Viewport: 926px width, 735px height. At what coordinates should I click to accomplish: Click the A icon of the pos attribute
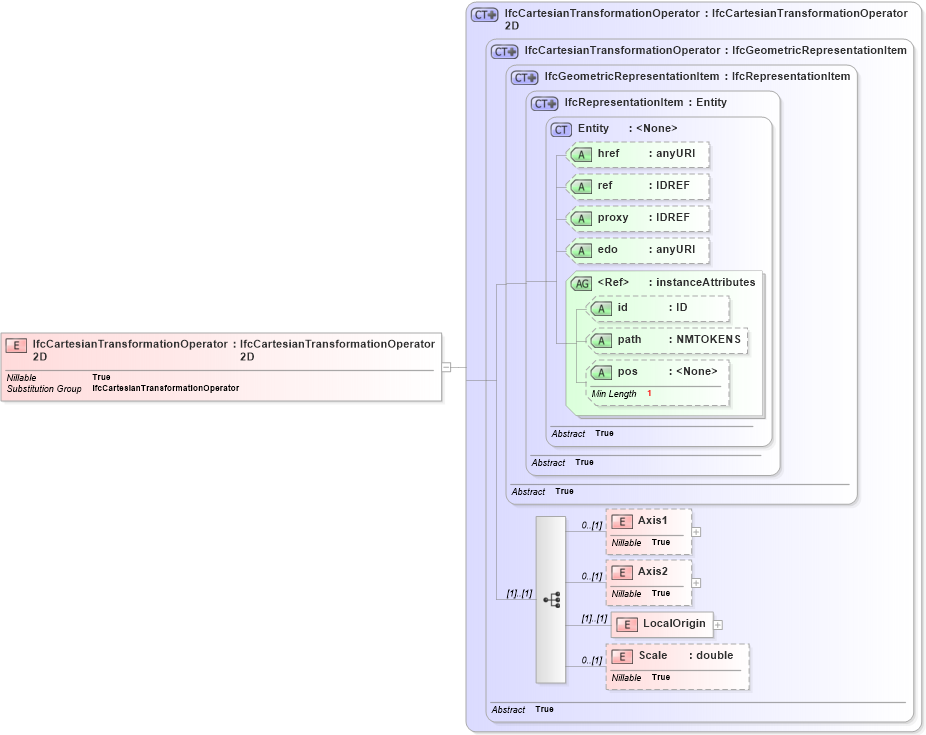pyautogui.click(x=602, y=371)
